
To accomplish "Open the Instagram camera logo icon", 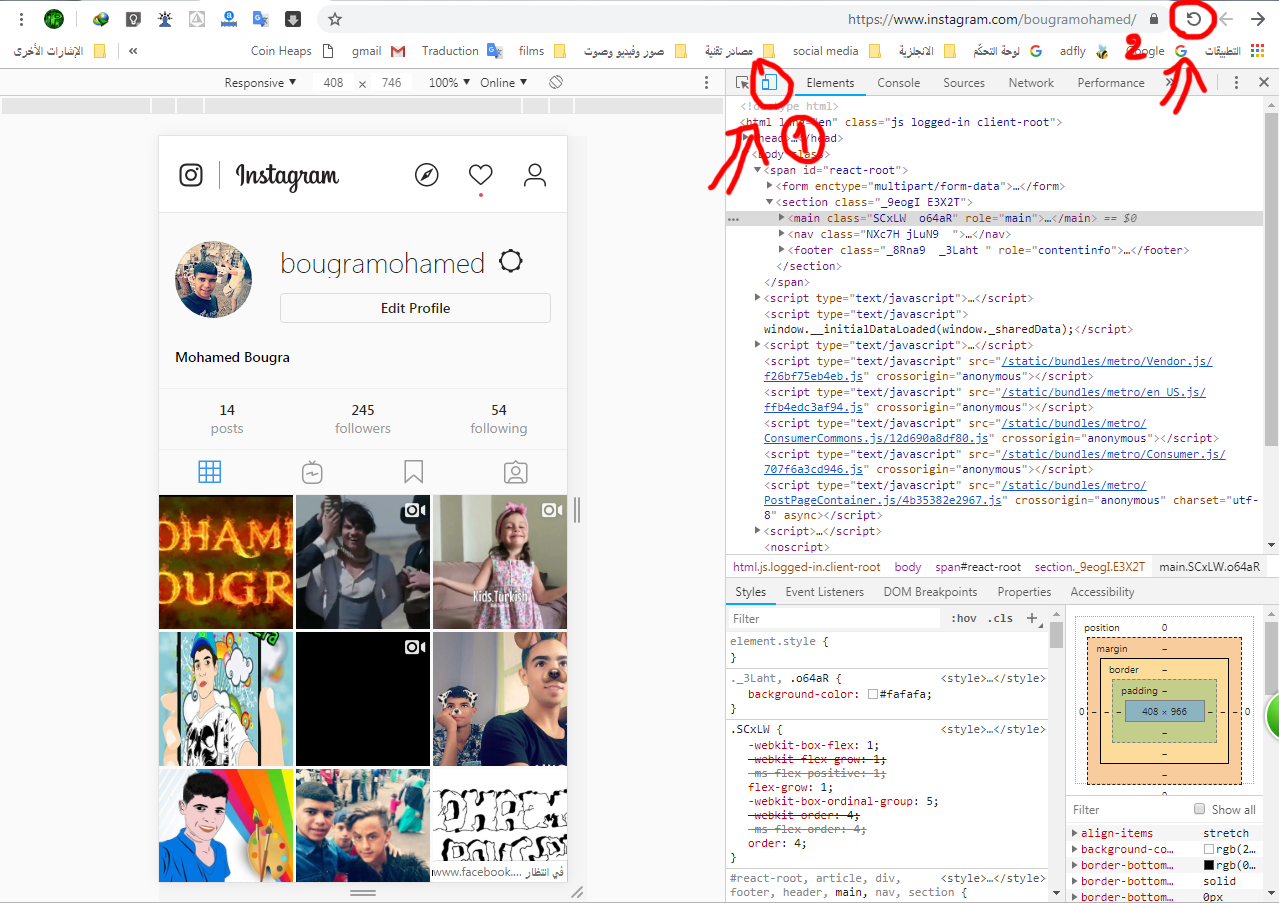I will 191,175.
